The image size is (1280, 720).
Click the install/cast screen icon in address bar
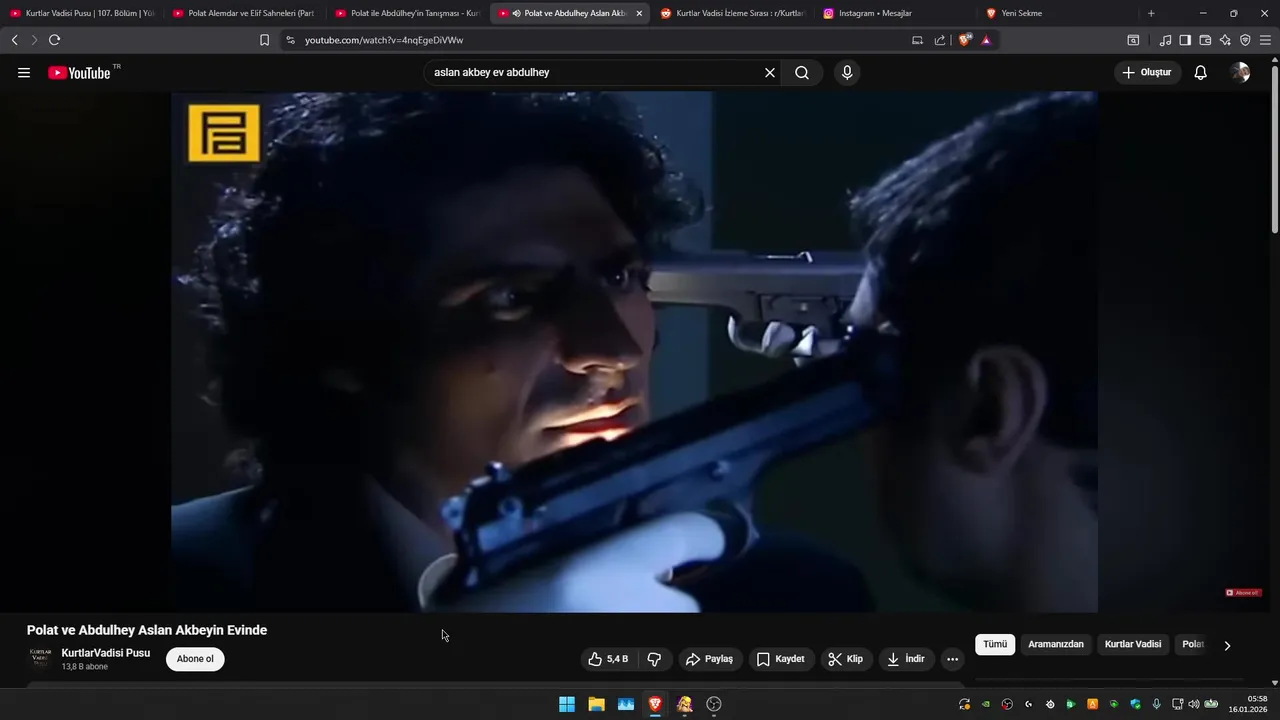[x=917, y=40]
